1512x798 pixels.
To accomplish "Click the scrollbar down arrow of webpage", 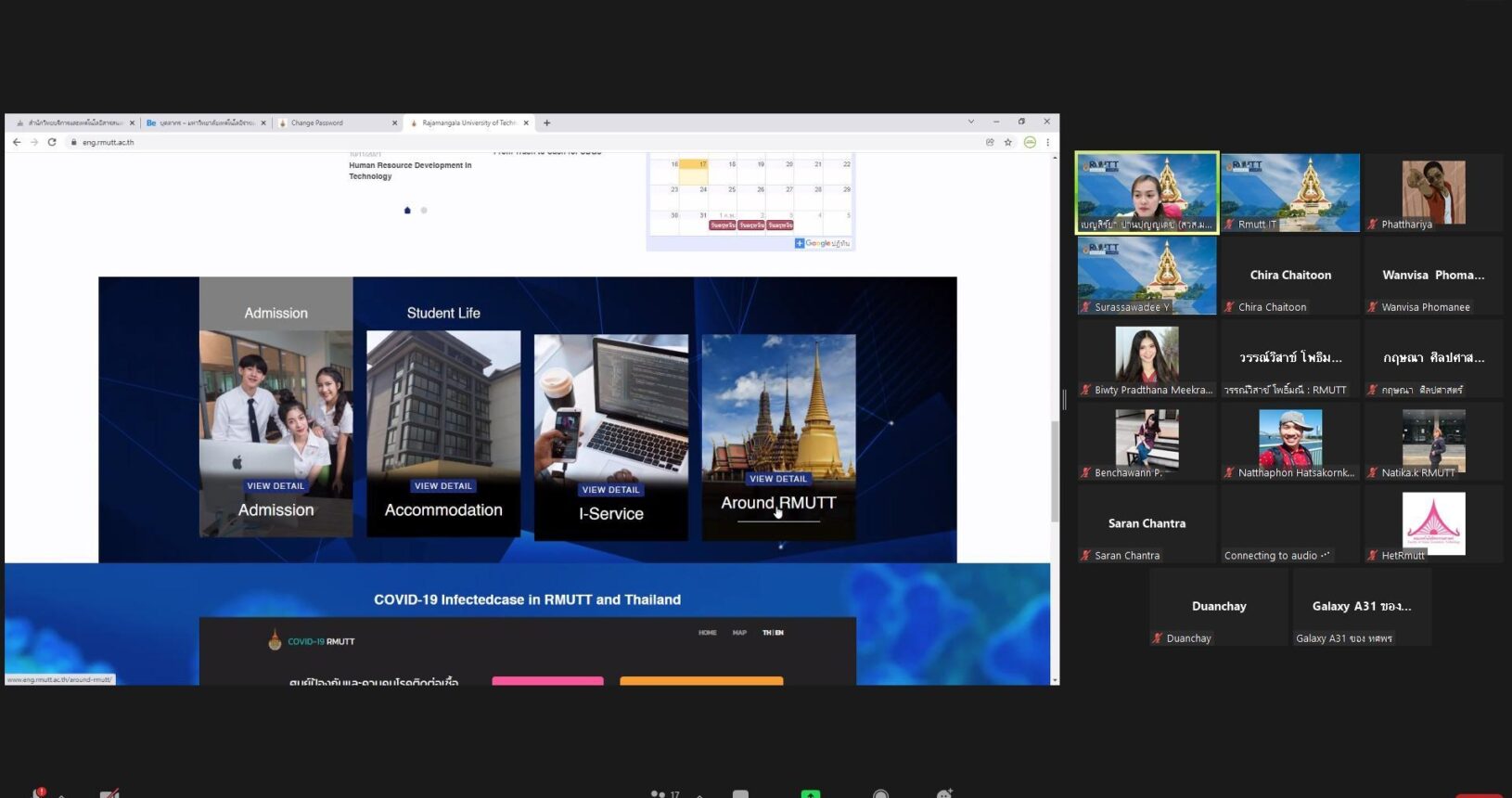I will [x=1055, y=680].
